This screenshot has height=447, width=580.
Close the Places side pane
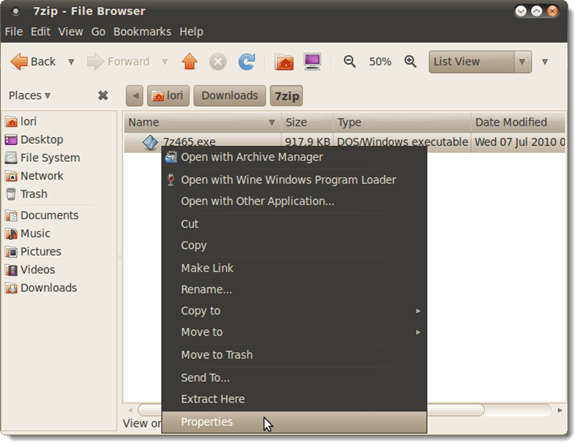[103, 95]
